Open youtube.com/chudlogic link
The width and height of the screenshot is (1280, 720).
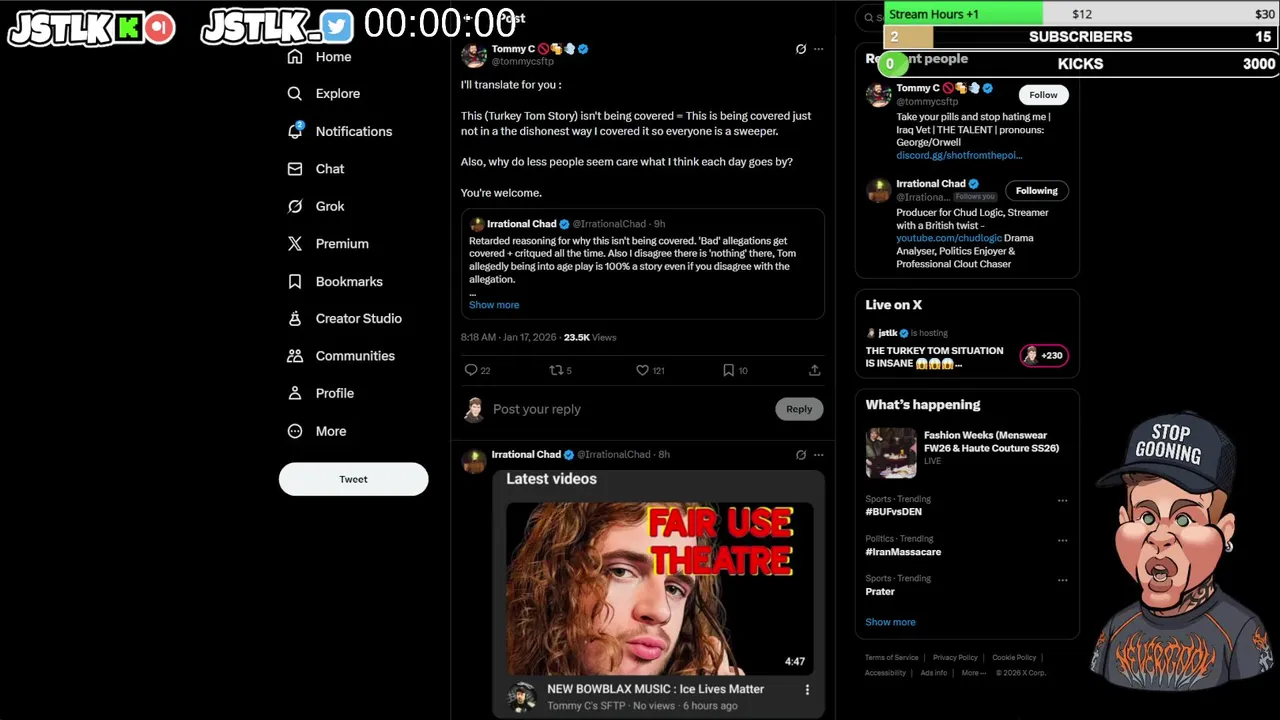(949, 238)
